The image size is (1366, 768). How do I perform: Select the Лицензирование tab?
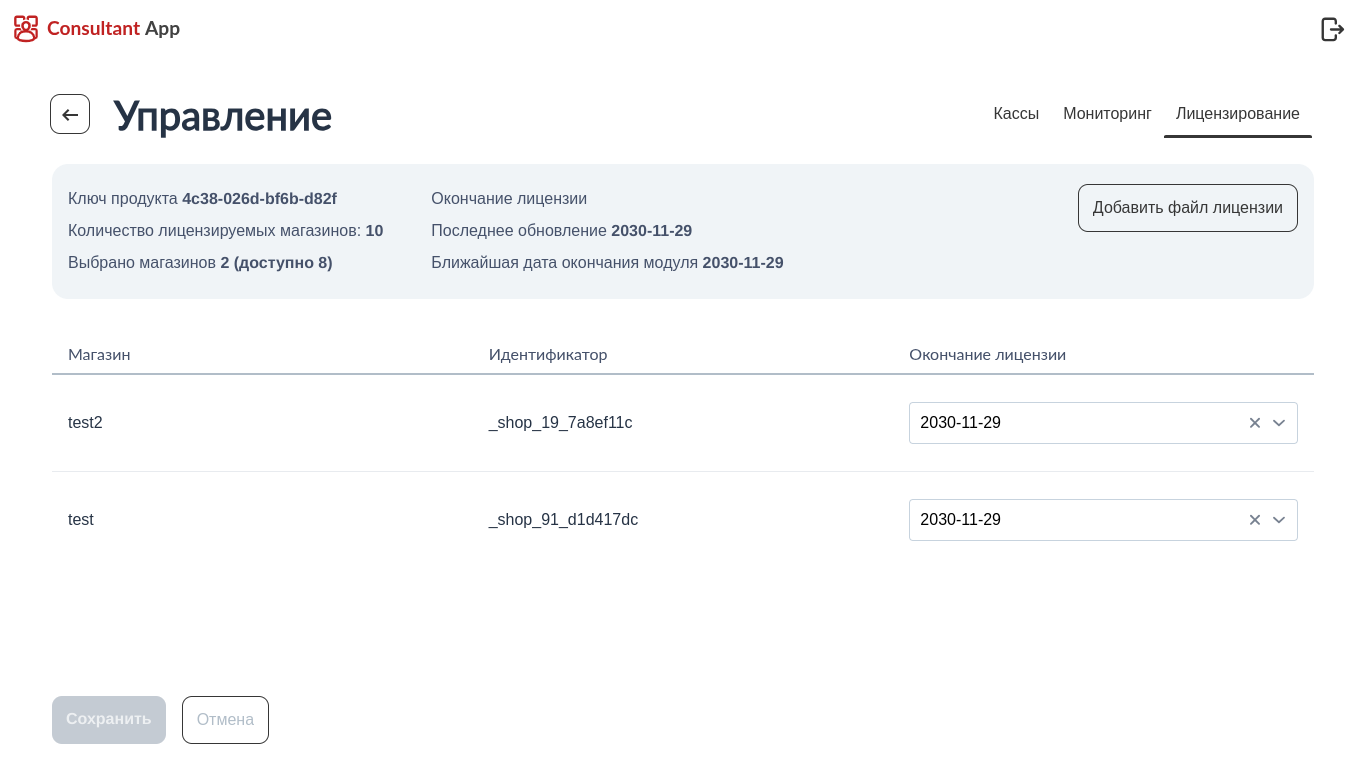pos(1237,114)
